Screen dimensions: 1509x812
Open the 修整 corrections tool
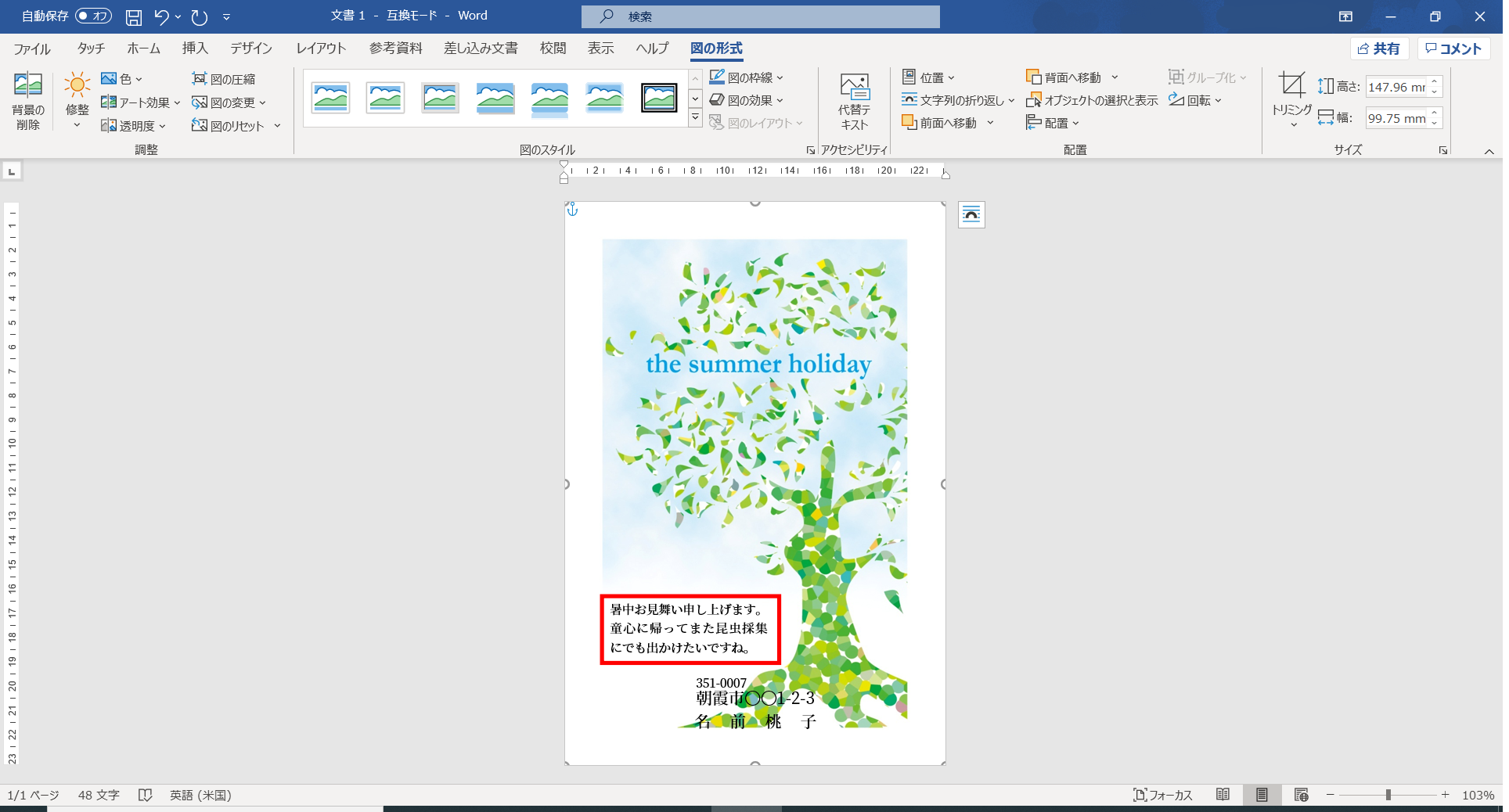point(77,101)
